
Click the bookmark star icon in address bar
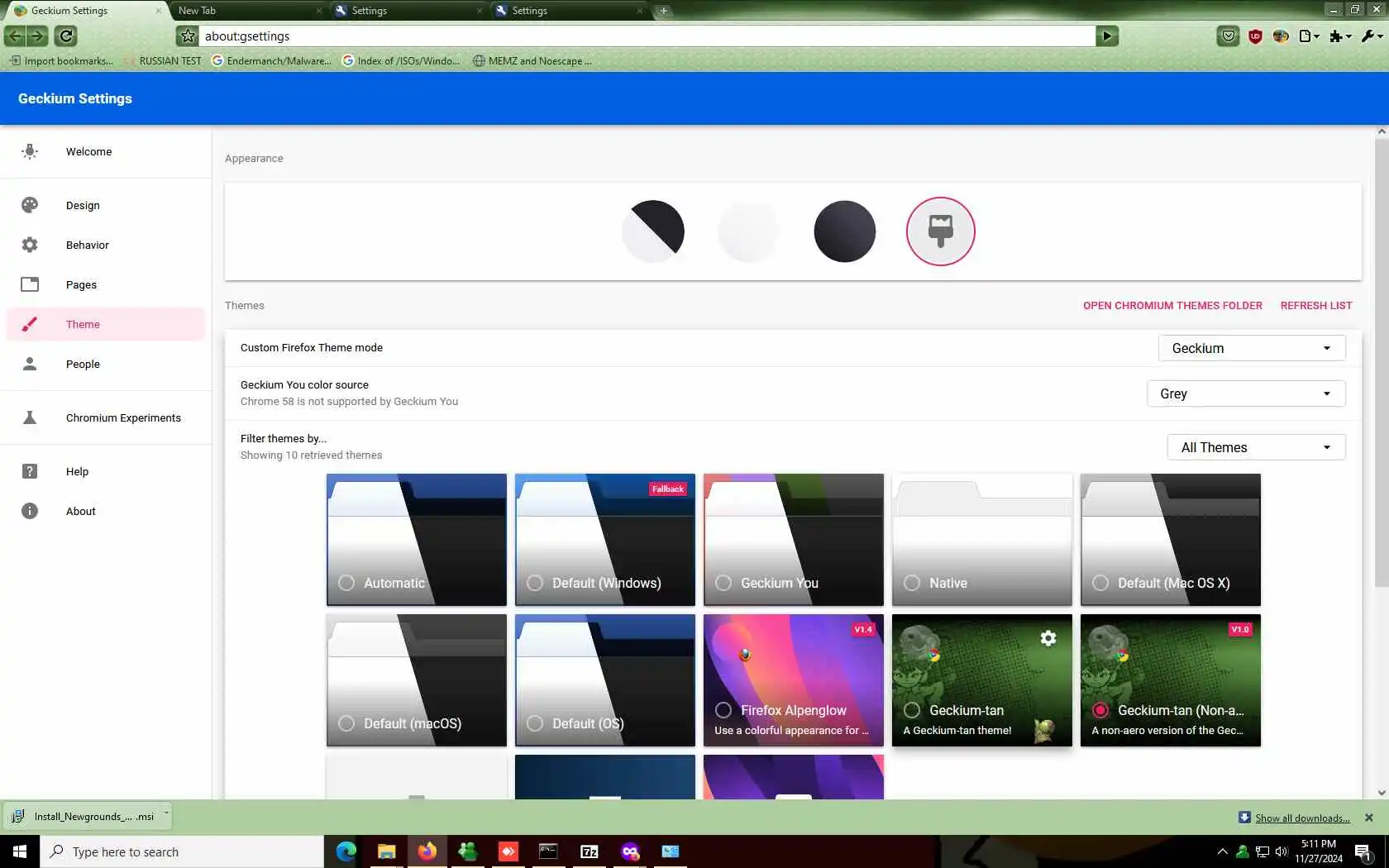tap(188, 36)
